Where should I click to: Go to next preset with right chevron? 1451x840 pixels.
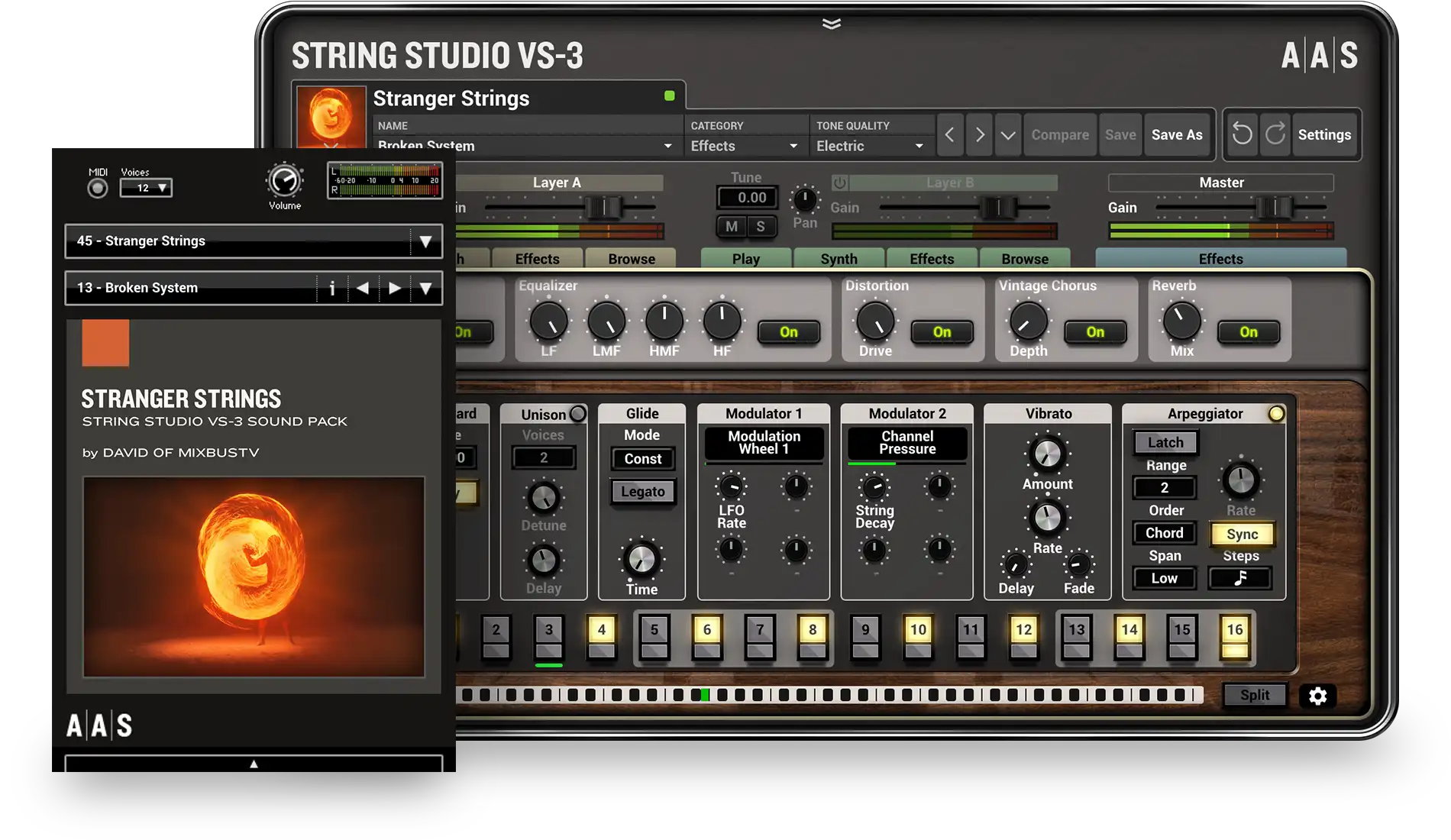[979, 135]
